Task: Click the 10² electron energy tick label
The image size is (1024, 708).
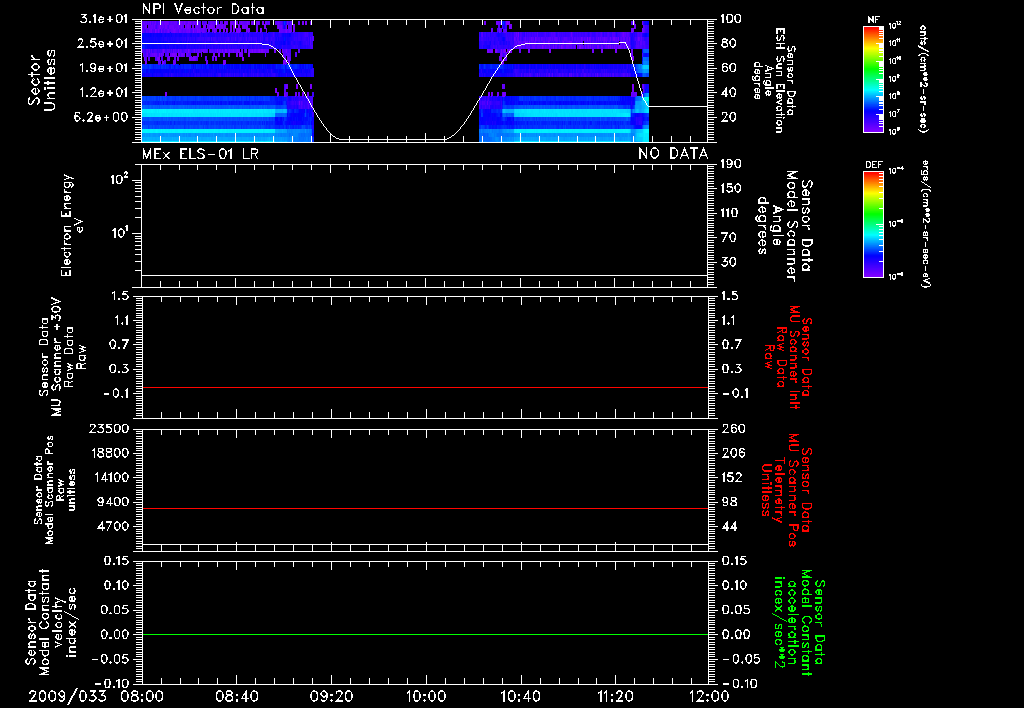Action: 118,179
